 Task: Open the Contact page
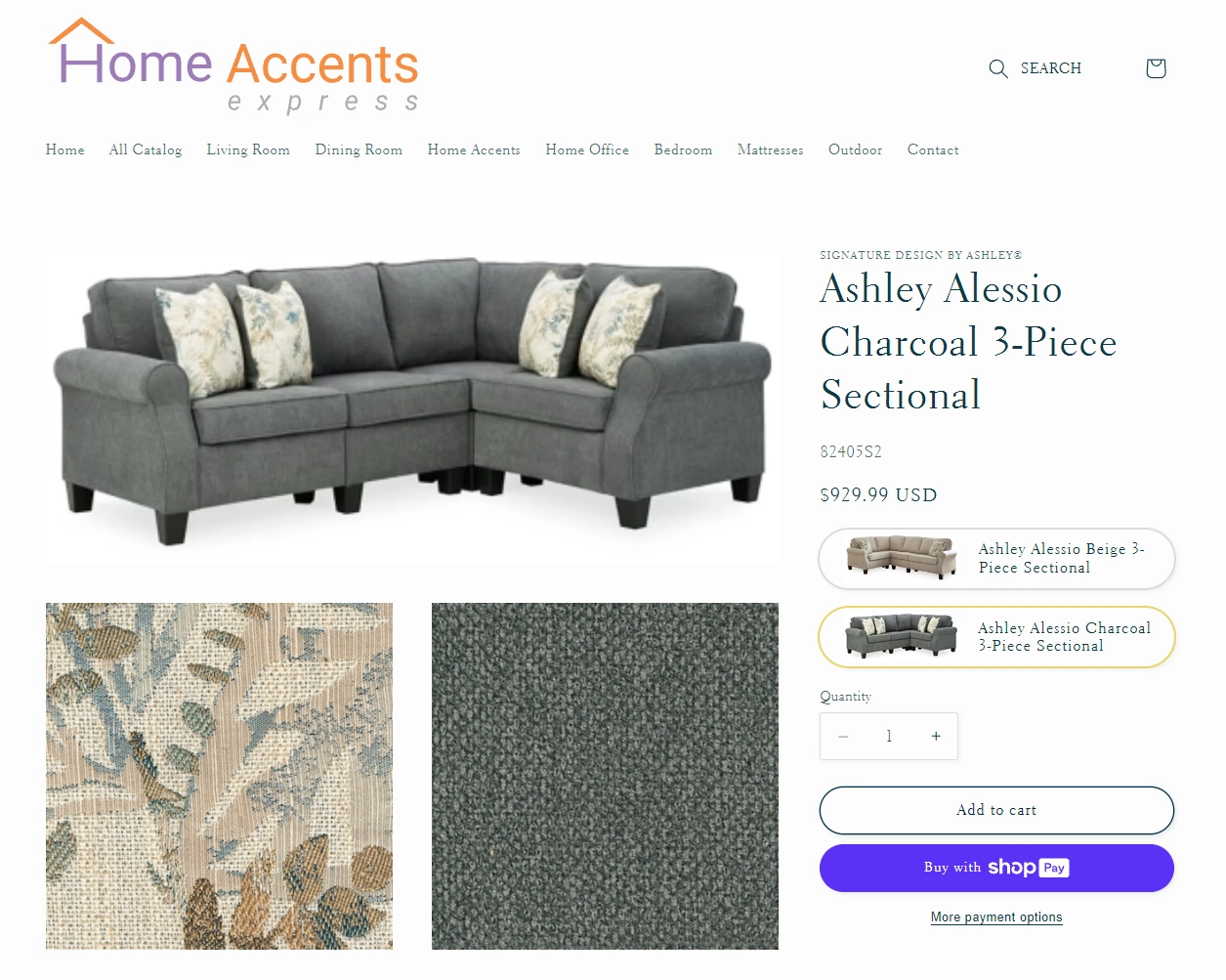point(933,149)
